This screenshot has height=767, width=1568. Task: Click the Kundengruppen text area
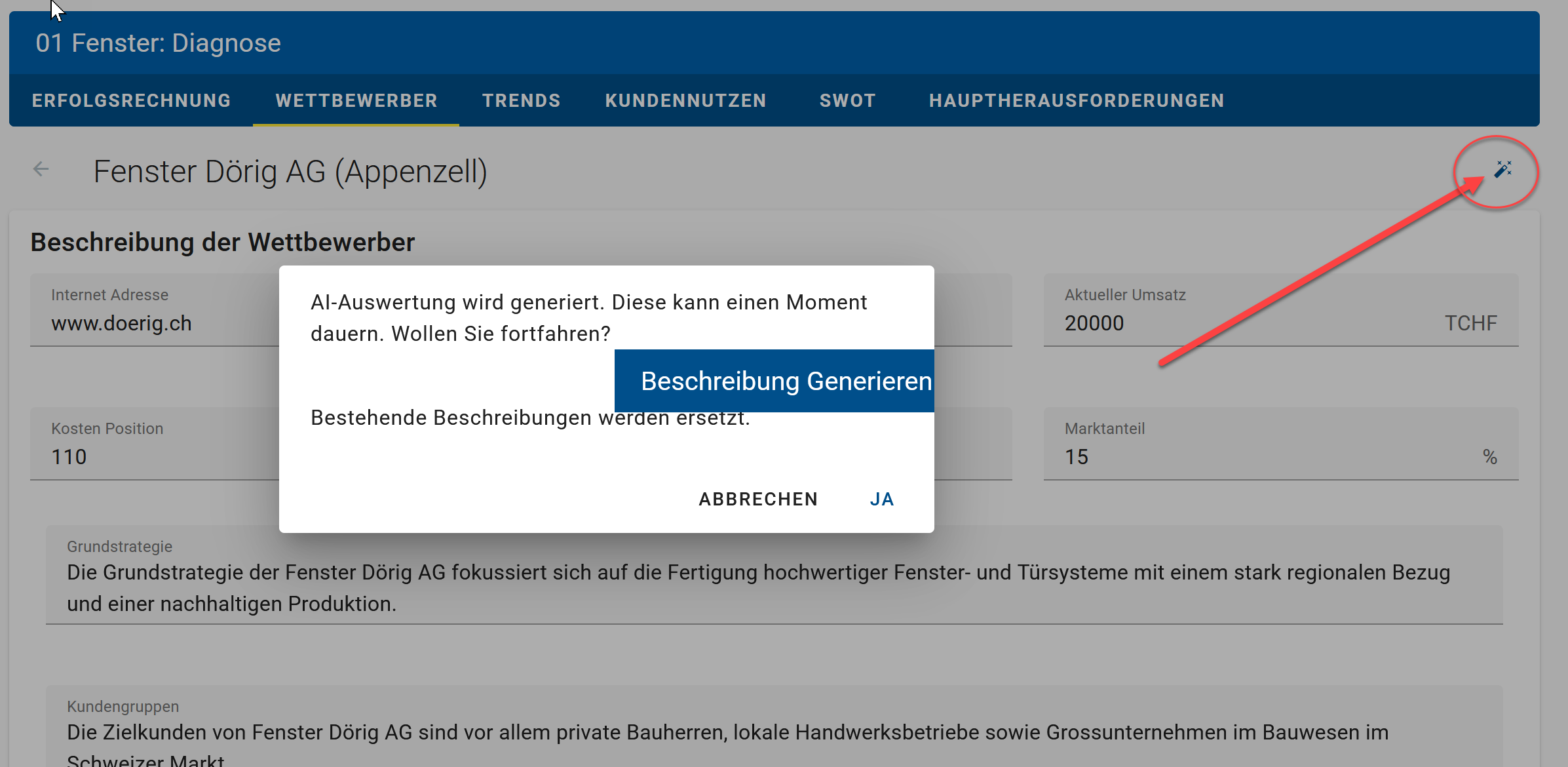pyautogui.click(x=774, y=726)
